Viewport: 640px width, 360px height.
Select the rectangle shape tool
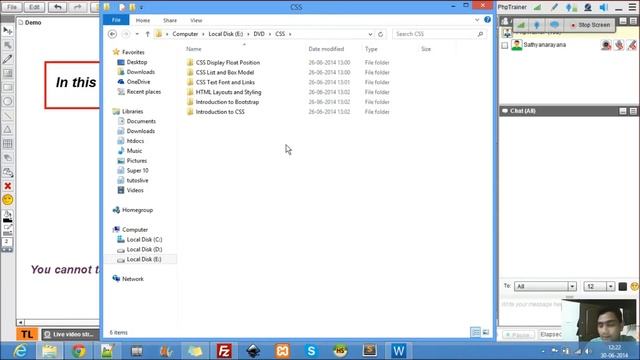(7, 87)
